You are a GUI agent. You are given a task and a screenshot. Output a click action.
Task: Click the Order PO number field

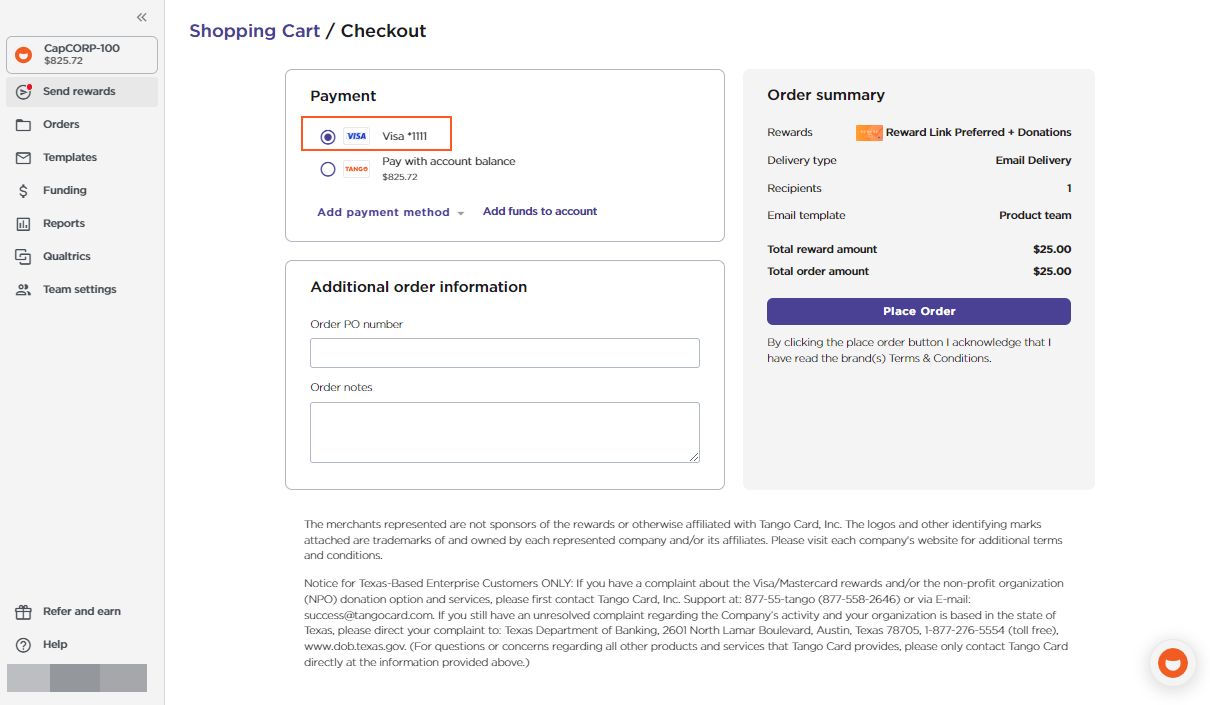pos(504,352)
